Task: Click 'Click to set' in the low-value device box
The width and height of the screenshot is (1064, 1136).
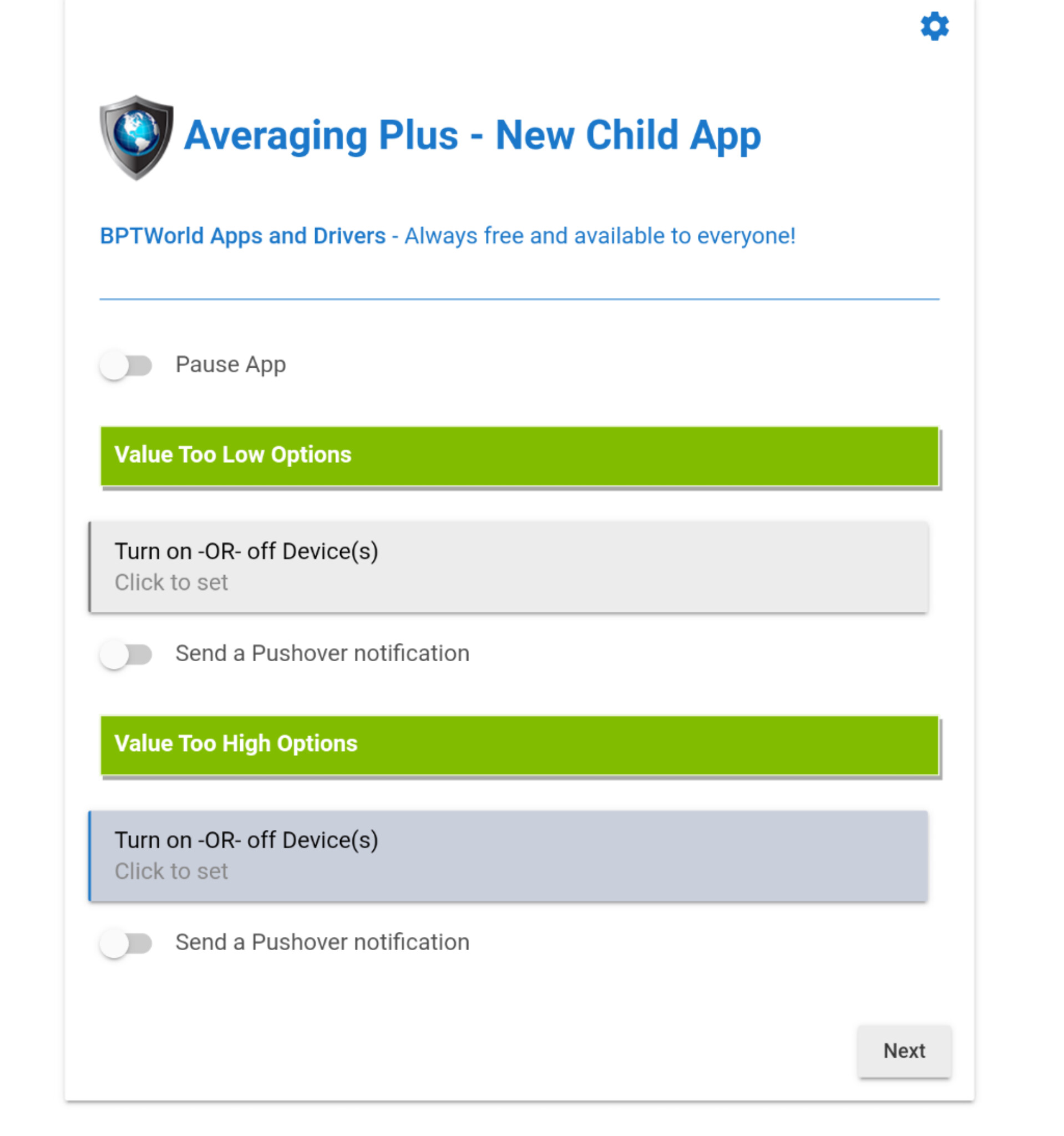Action: pyautogui.click(x=171, y=582)
